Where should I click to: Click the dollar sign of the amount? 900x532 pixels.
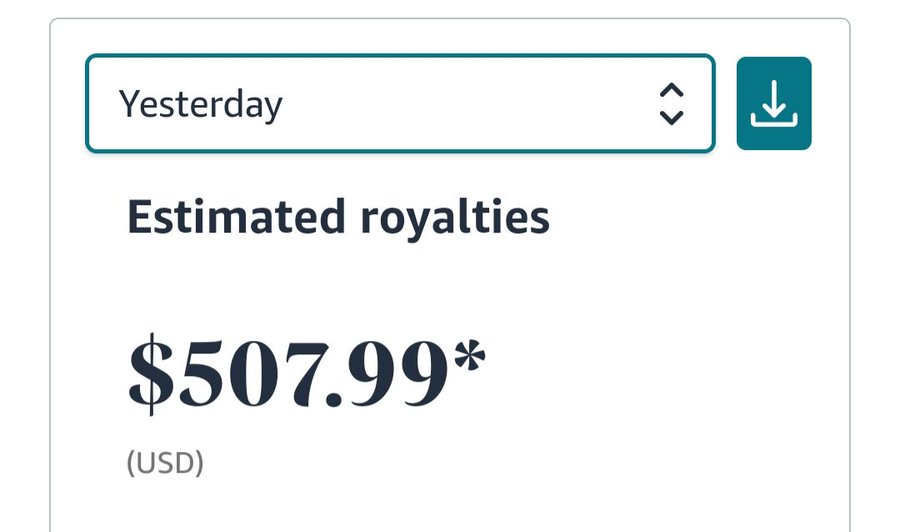[150, 374]
